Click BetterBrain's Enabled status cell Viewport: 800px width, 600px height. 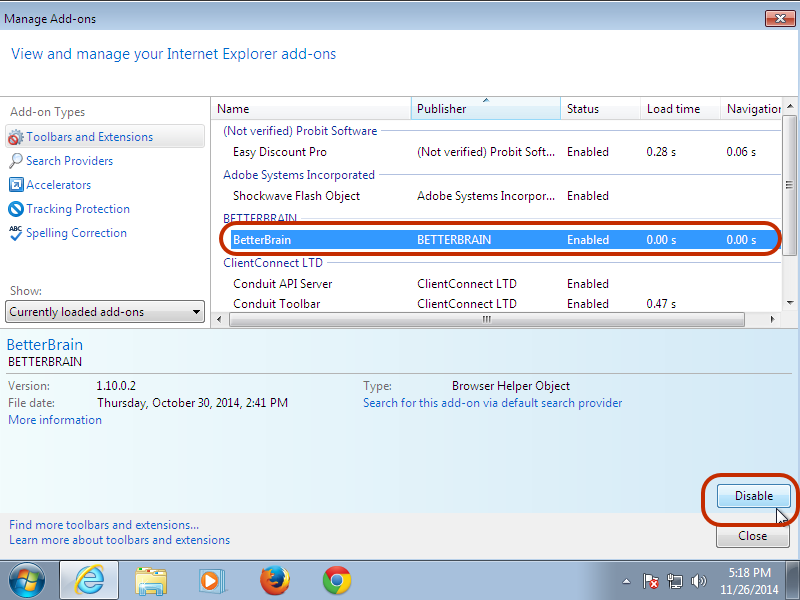588,240
